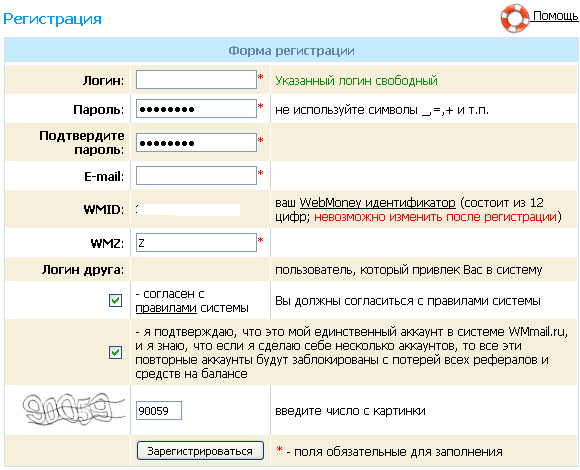
Task: Click the lifebuoy help icon
Action: (x=515, y=17)
